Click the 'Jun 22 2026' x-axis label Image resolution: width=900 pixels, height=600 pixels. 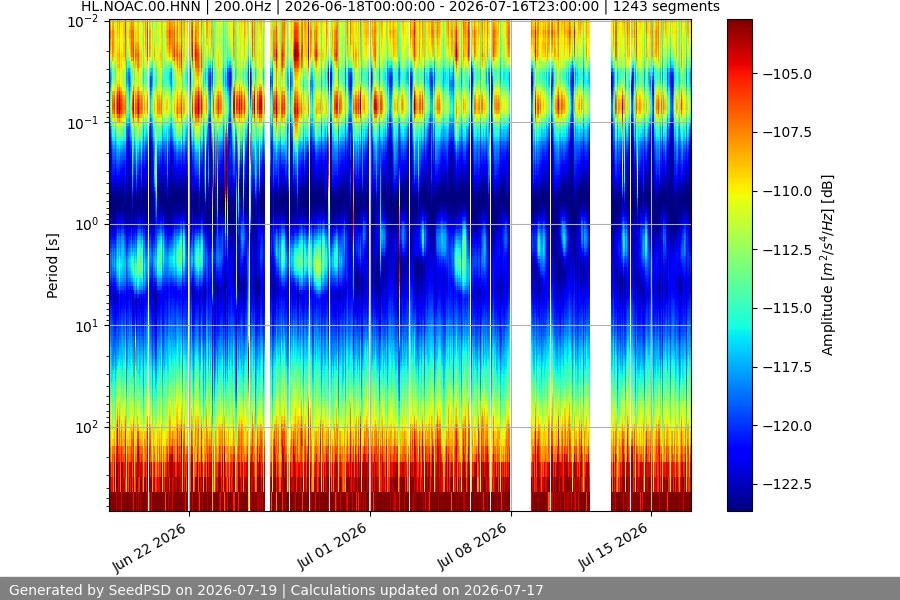[x=149, y=548]
